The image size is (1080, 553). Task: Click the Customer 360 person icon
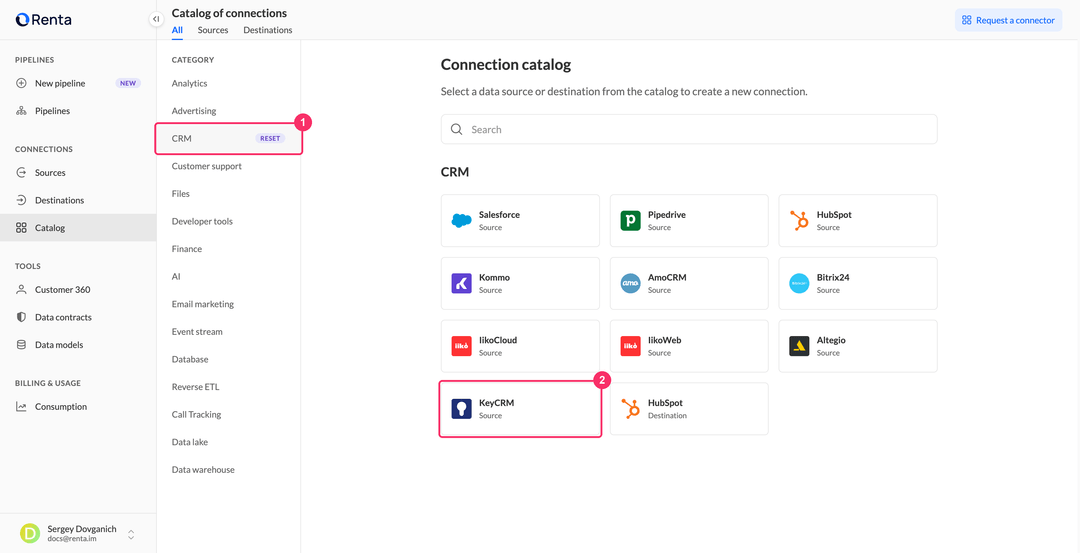click(21, 290)
